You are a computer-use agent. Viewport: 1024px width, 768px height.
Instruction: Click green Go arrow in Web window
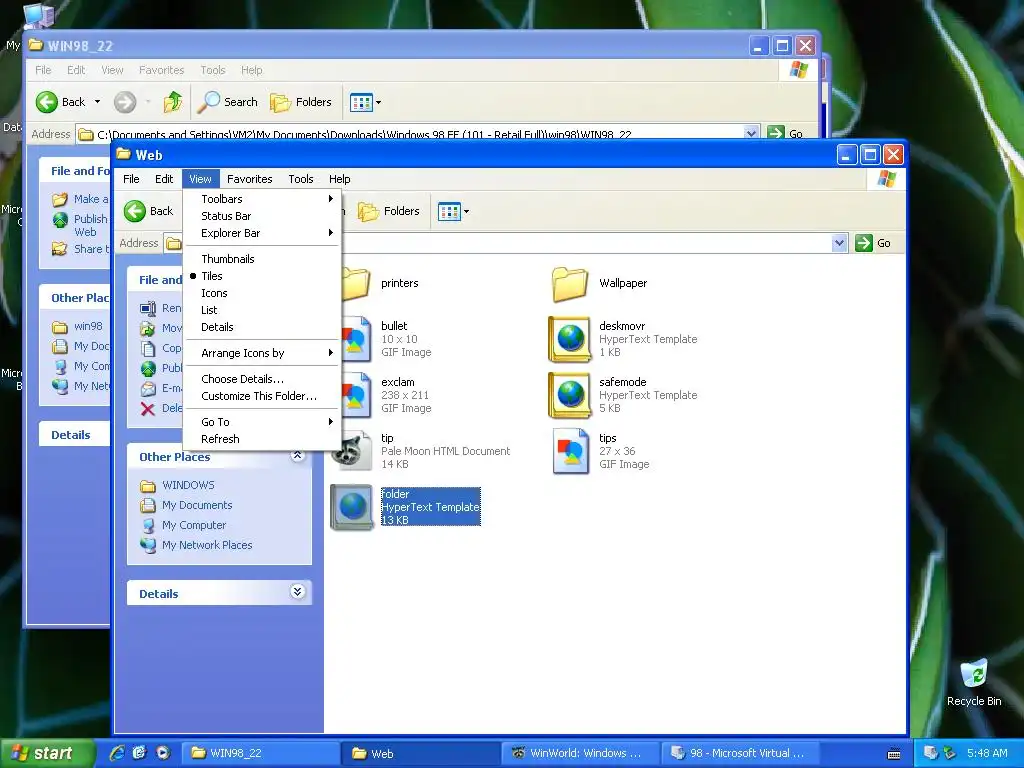pyautogui.click(x=864, y=243)
